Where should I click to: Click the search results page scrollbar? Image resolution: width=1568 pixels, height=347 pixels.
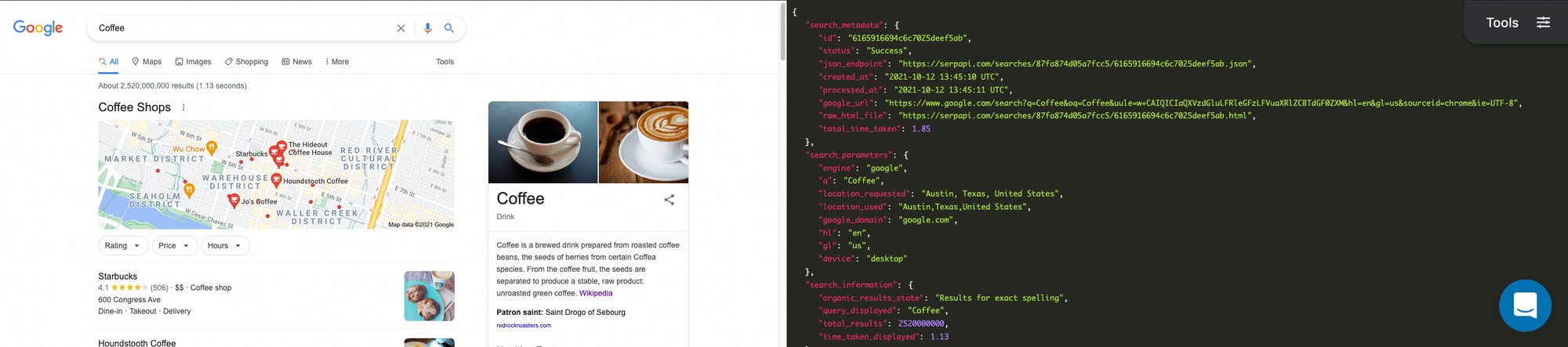782,31
